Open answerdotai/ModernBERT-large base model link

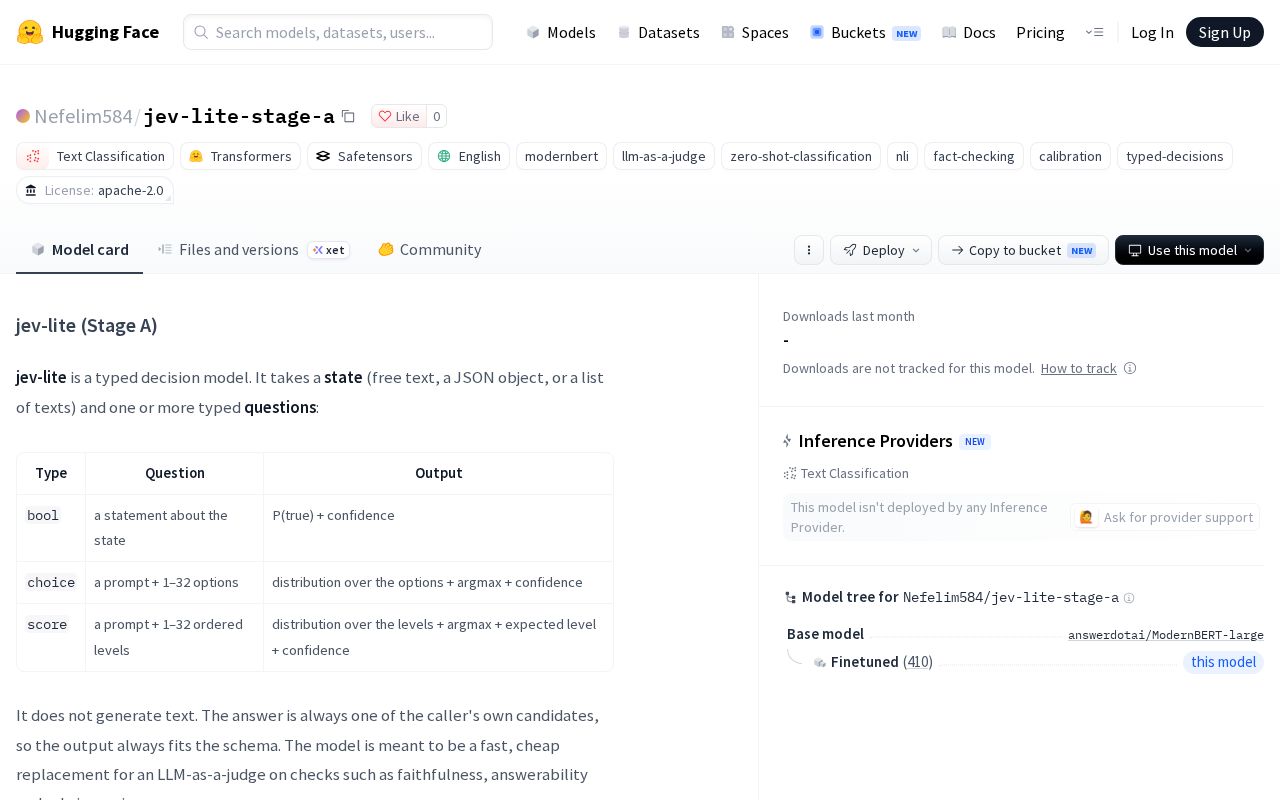[x=1166, y=635]
